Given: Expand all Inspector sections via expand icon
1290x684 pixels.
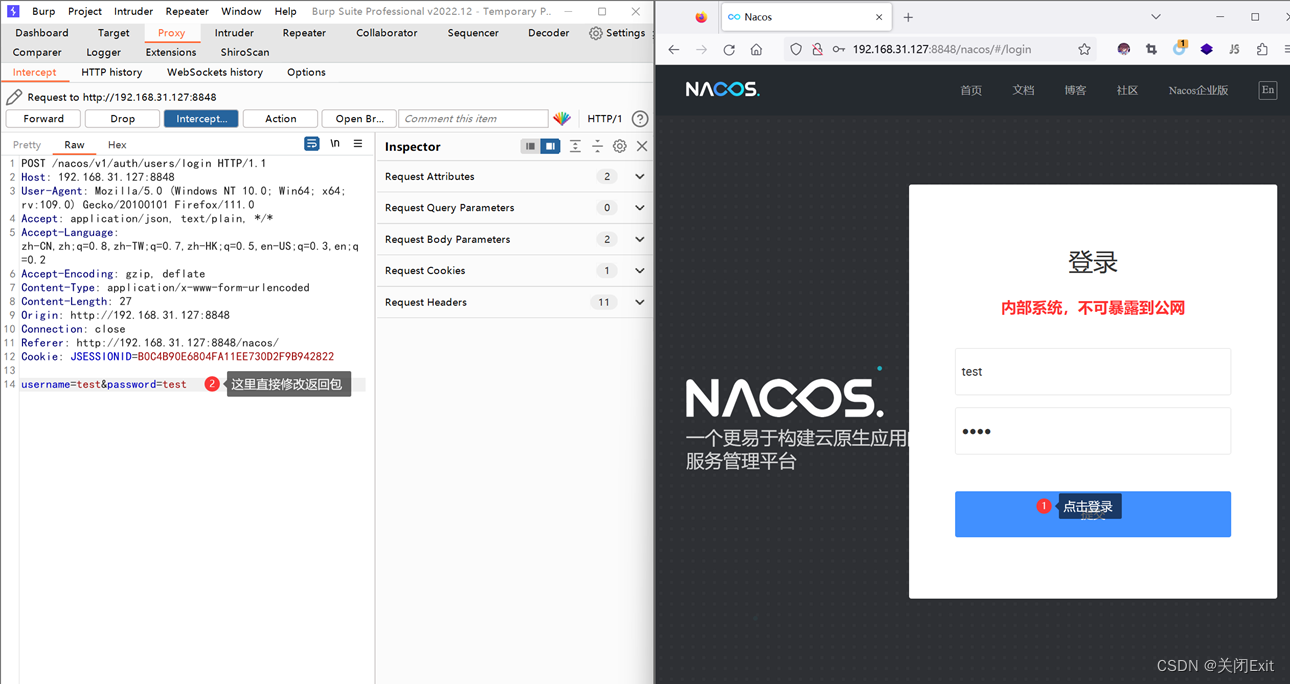Looking at the screenshot, I should [574, 145].
